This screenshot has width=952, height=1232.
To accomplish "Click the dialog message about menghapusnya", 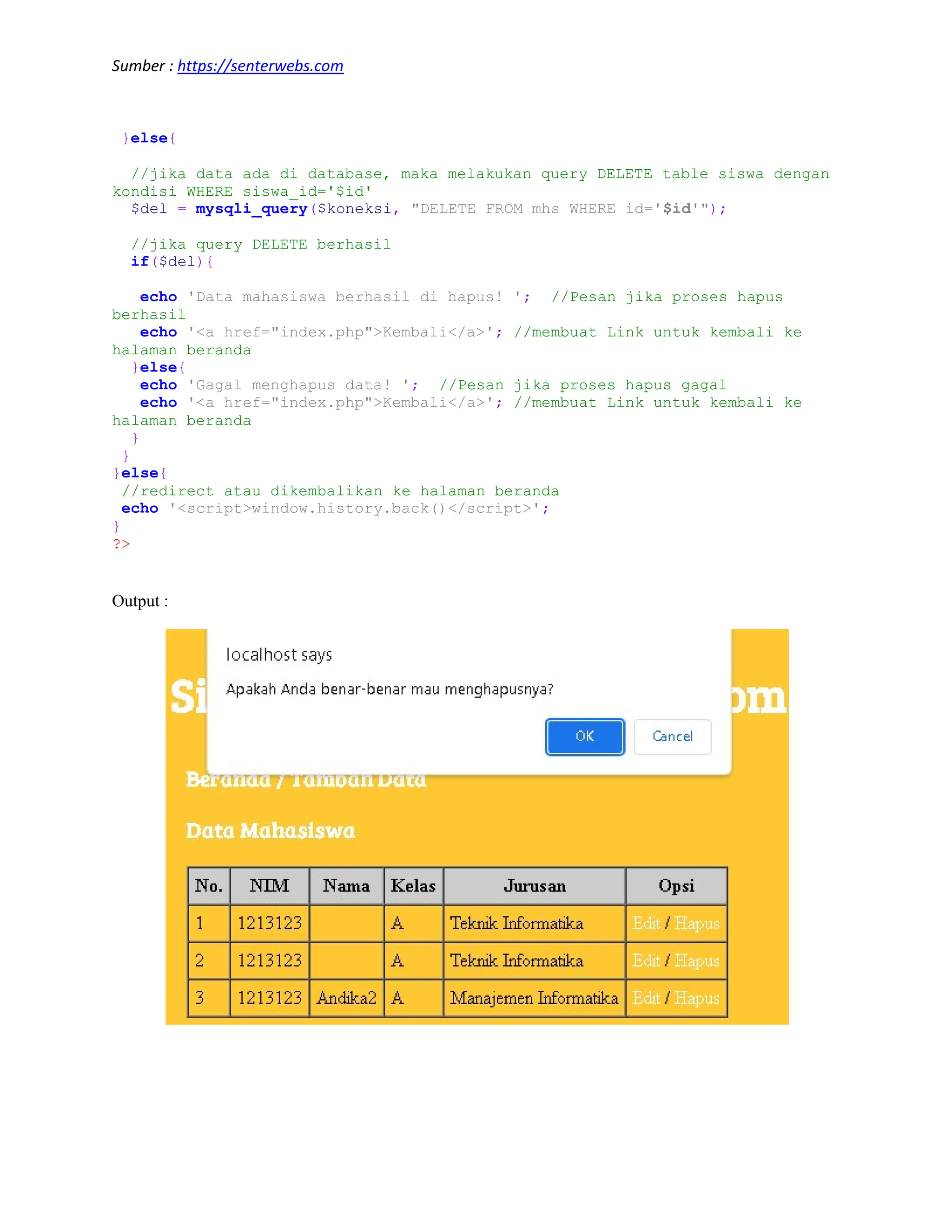I will [389, 689].
